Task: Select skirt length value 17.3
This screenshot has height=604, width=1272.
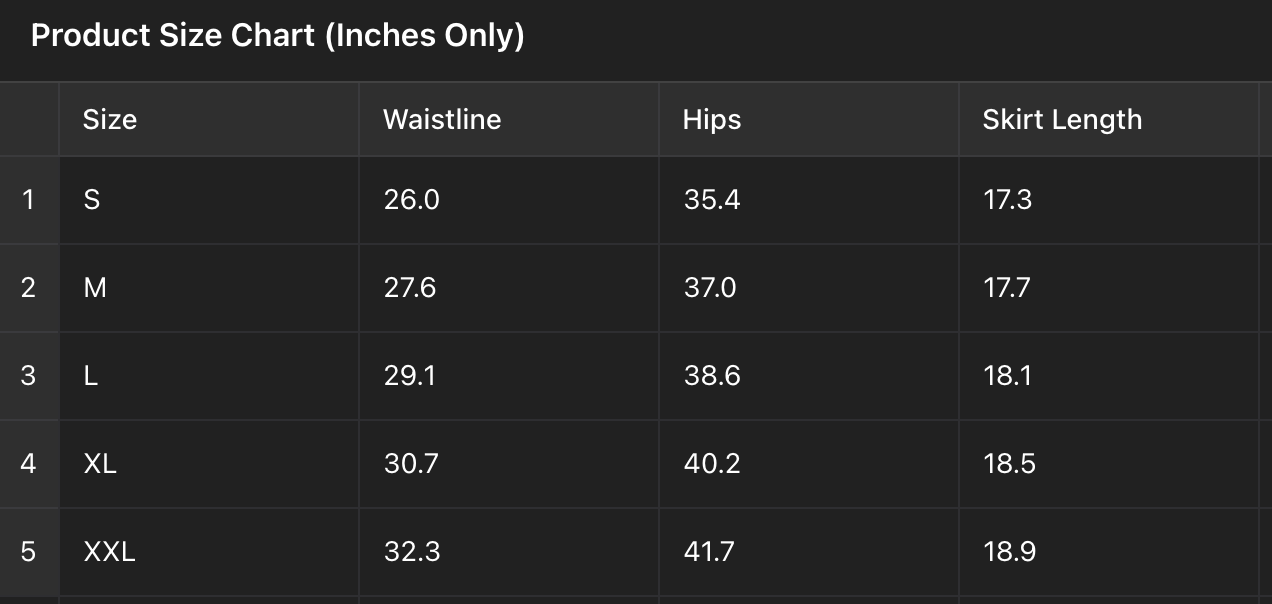Action: tap(1008, 200)
